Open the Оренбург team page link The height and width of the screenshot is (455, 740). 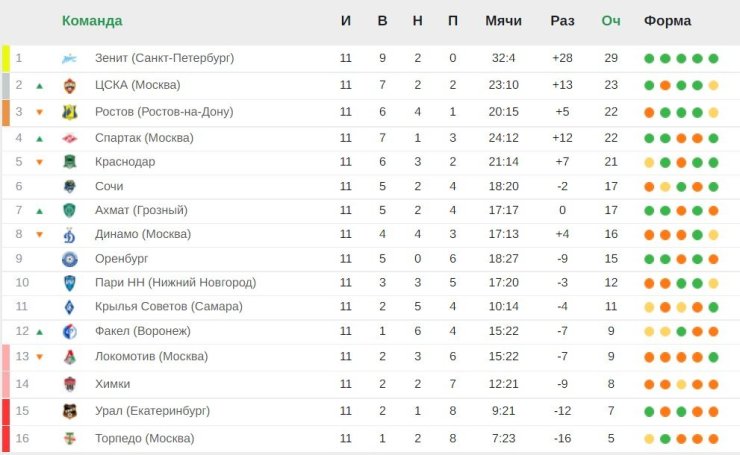click(123, 258)
